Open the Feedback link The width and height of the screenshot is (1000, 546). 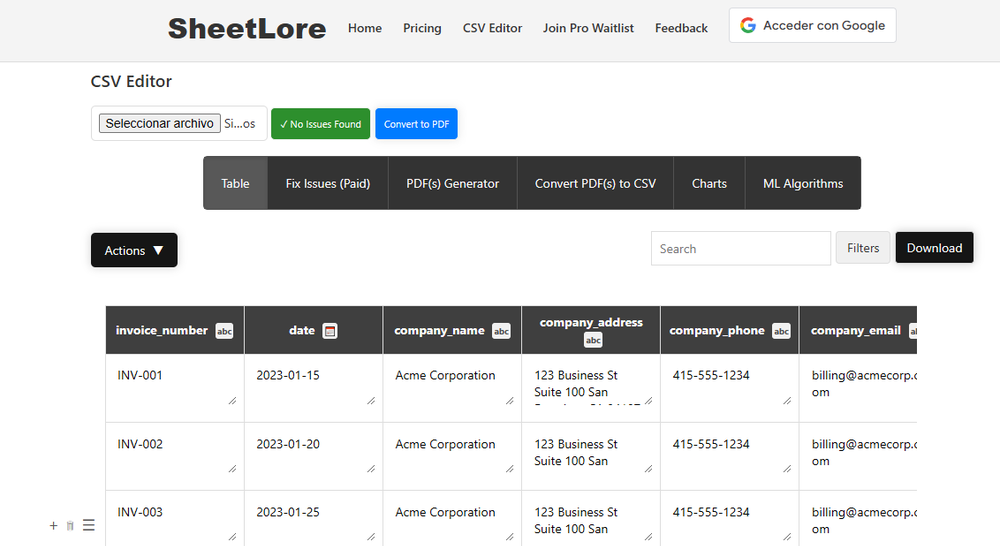pos(681,28)
